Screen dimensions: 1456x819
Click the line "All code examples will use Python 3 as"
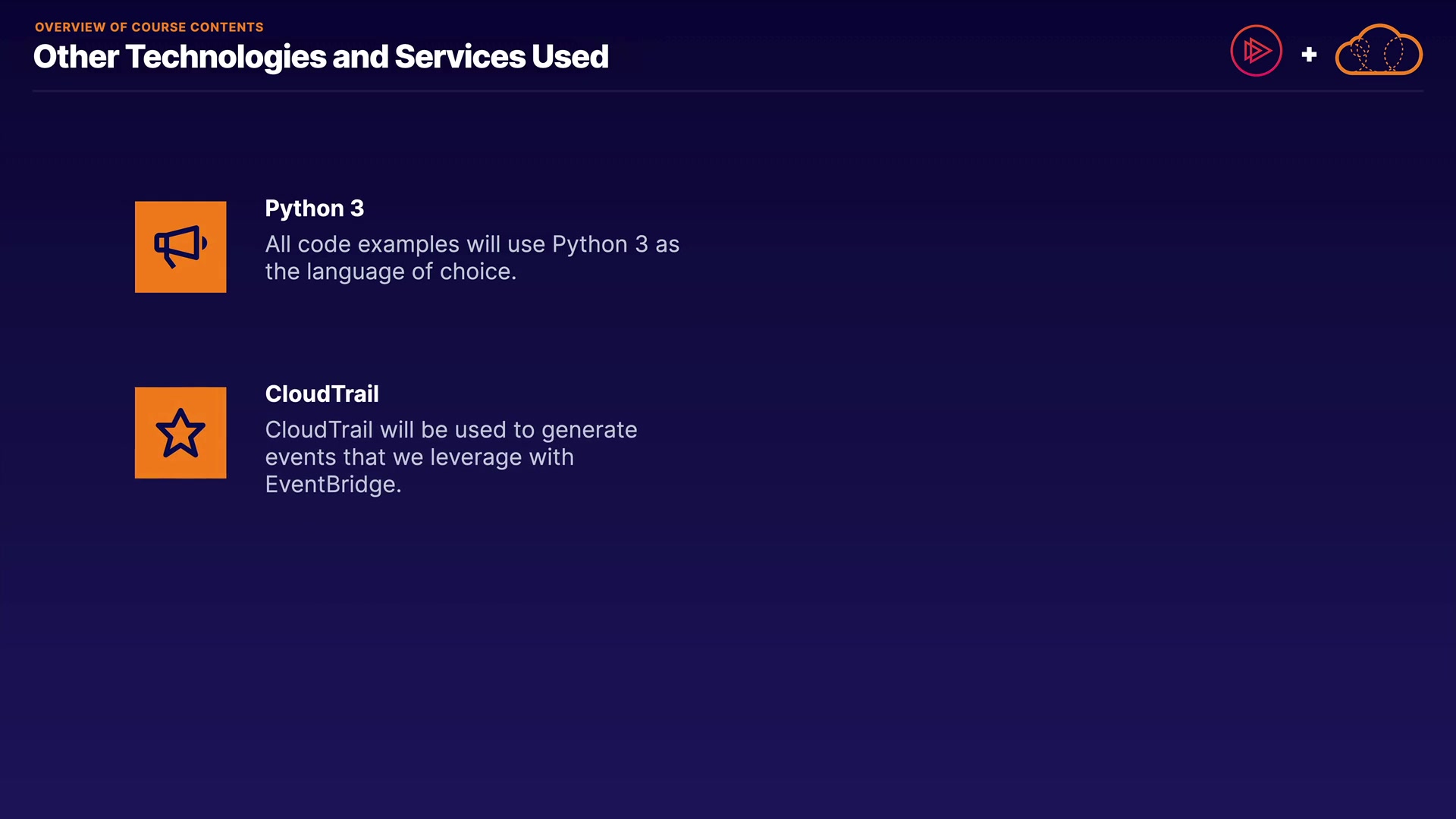[472, 244]
